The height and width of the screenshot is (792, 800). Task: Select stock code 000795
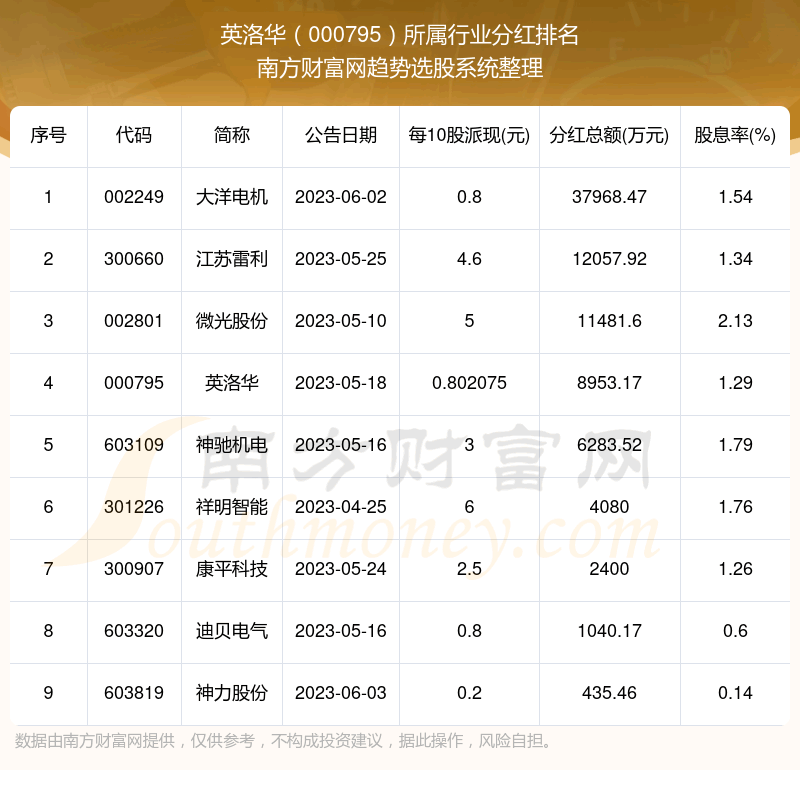coord(134,383)
